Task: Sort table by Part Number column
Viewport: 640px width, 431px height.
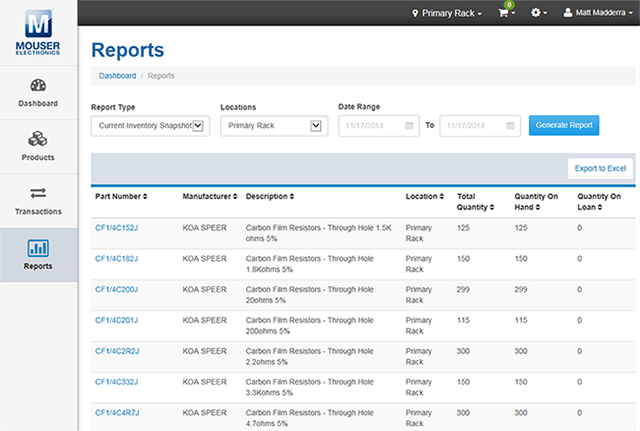Action: tap(121, 197)
